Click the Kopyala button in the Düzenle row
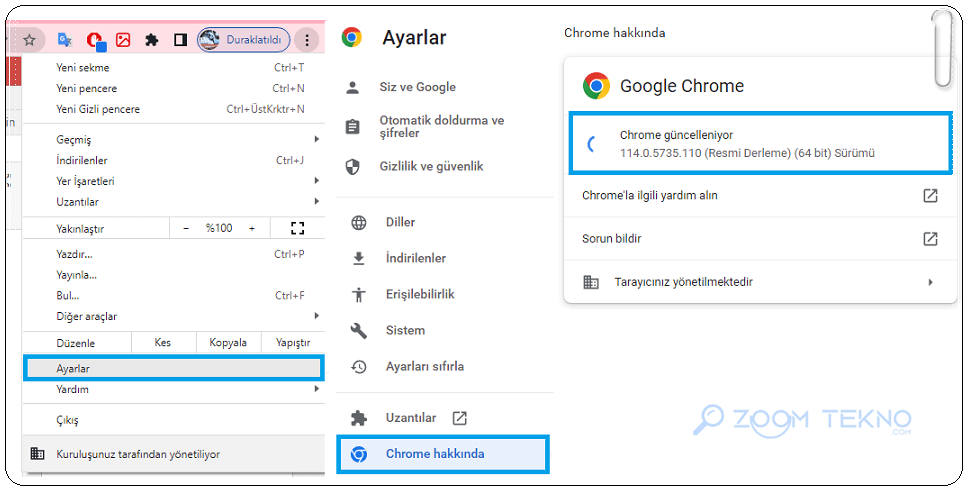Image resolution: width=968 pixels, height=491 pixels. tap(228, 343)
